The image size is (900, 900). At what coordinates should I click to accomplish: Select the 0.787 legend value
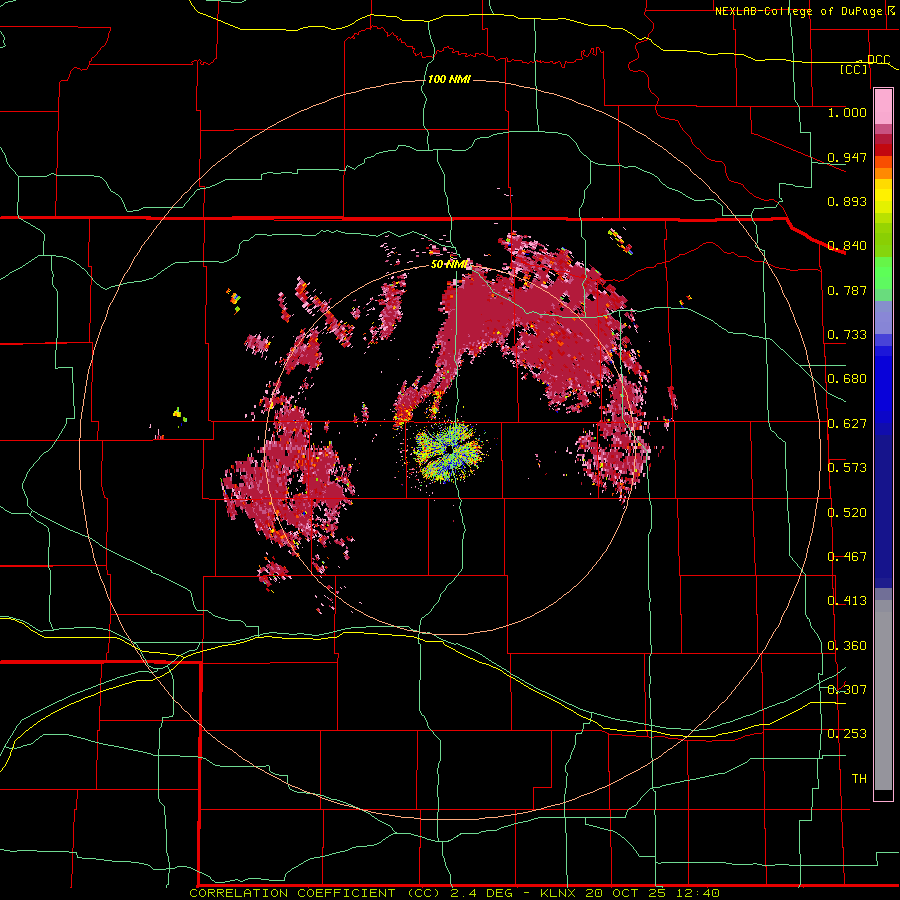[847, 290]
